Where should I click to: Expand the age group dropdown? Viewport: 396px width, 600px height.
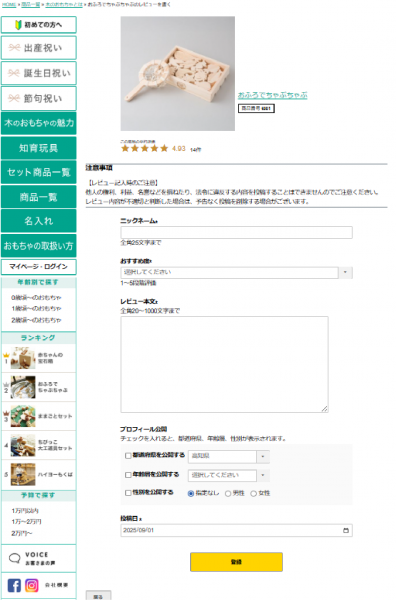tap(228, 475)
